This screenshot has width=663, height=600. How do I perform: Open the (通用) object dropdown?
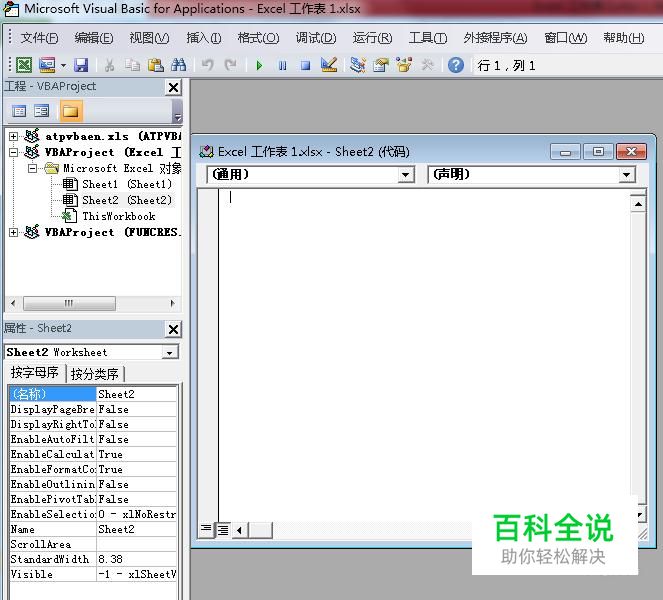click(x=405, y=175)
